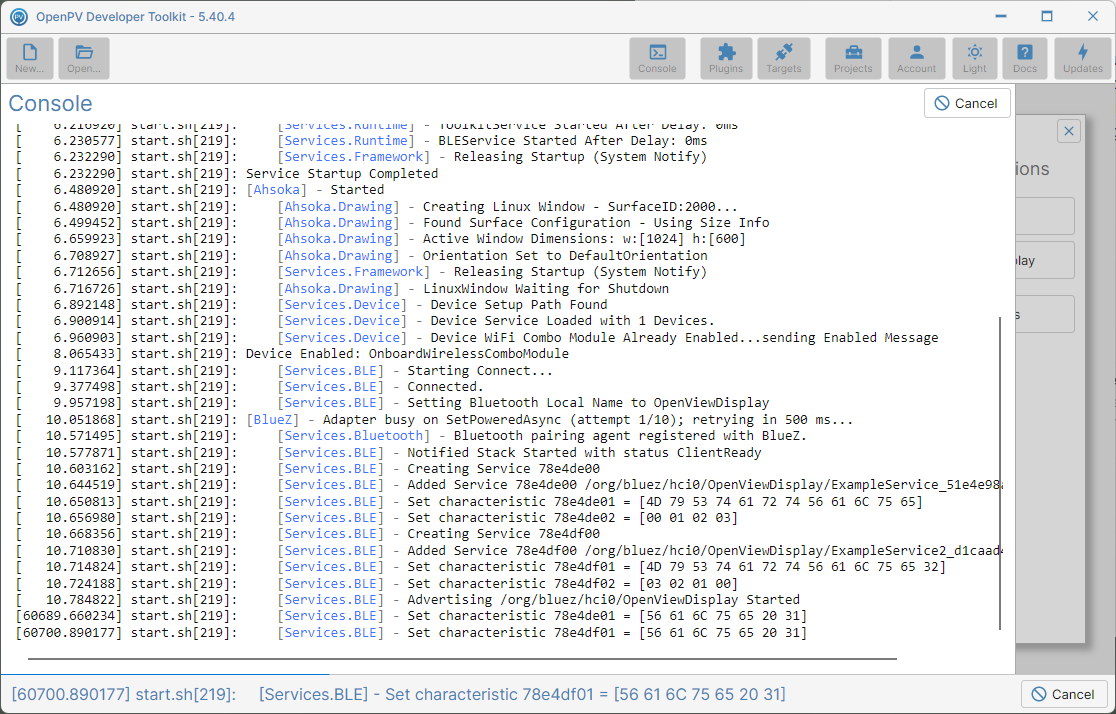Click the Console heading
The width and height of the screenshot is (1116, 714).
click(x=51, y=103)
